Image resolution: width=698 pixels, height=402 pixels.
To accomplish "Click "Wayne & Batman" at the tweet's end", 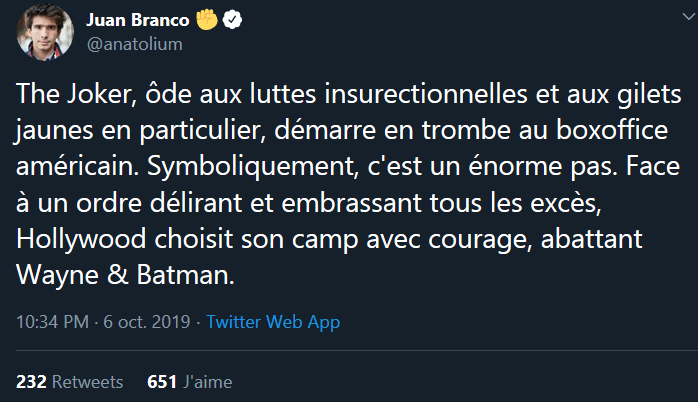I will coord(126,274).
